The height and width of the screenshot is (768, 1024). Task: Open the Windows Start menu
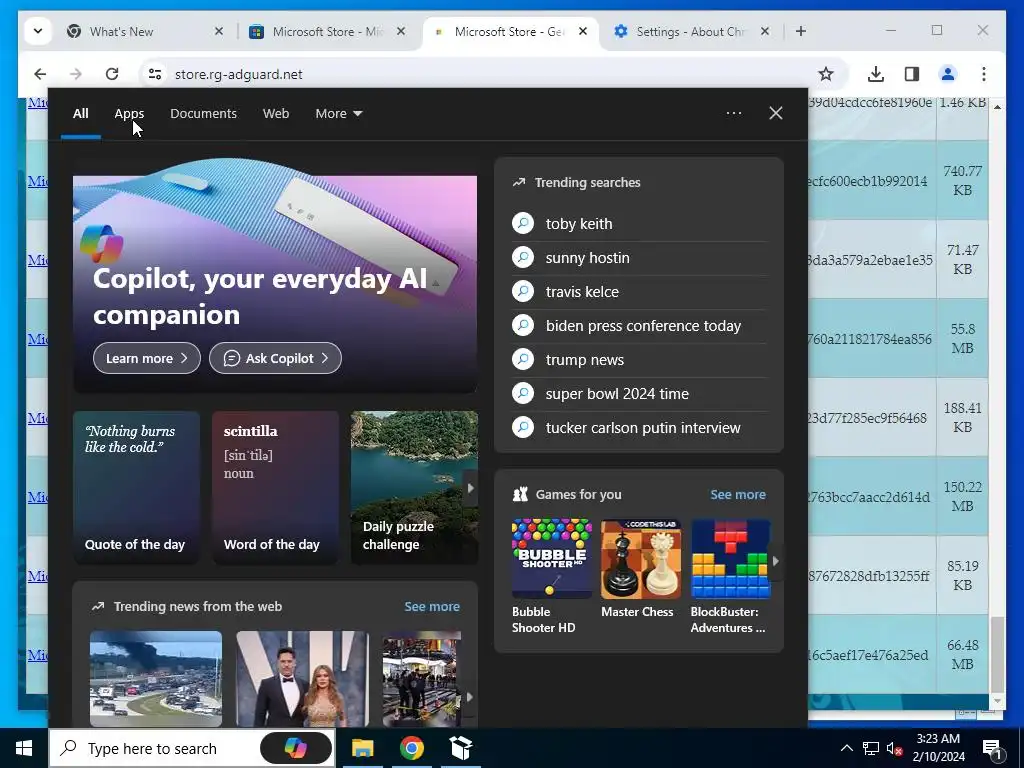pyautogui.click(x=24, y=748)
